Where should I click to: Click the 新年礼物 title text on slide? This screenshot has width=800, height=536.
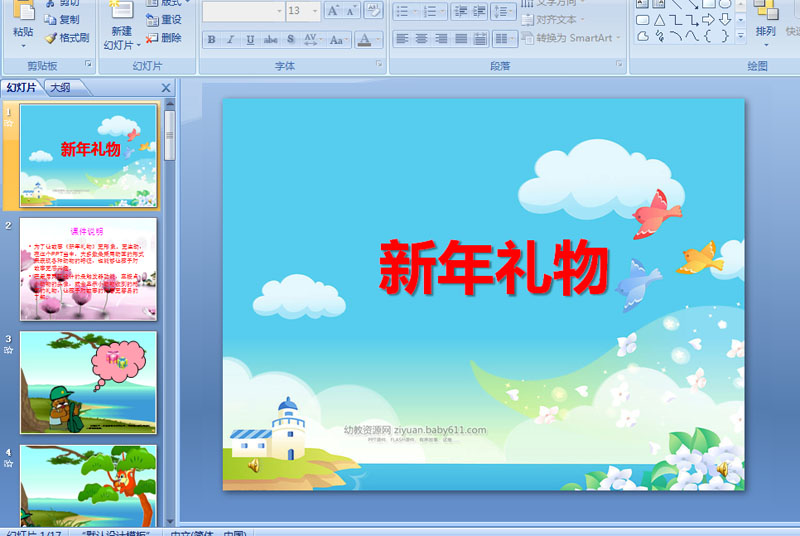[494, 267]
